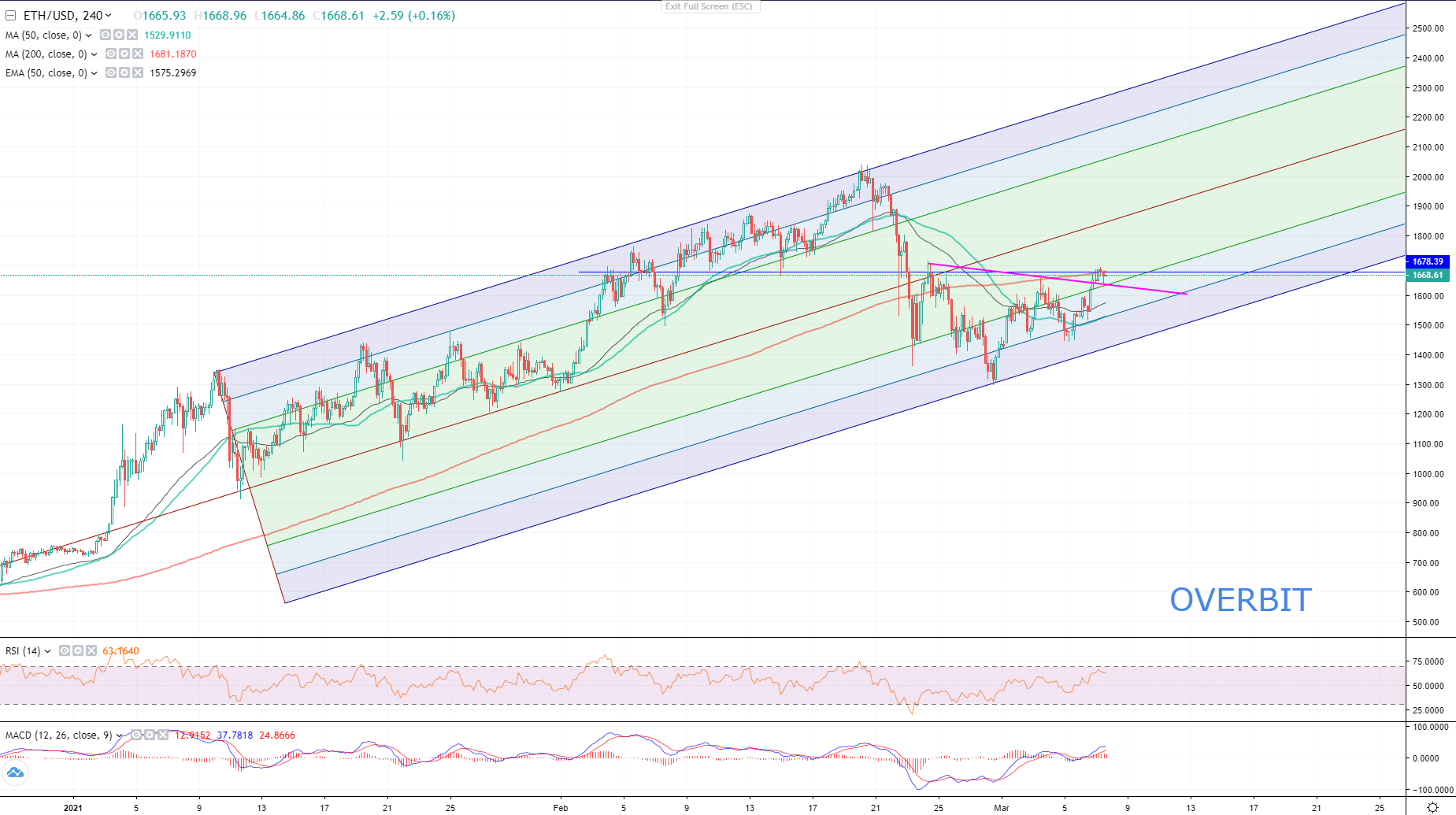This screenshot has height=815, width=1456.
Task: Click the high price H1668.96 in header
Action: tap(220, 16)
